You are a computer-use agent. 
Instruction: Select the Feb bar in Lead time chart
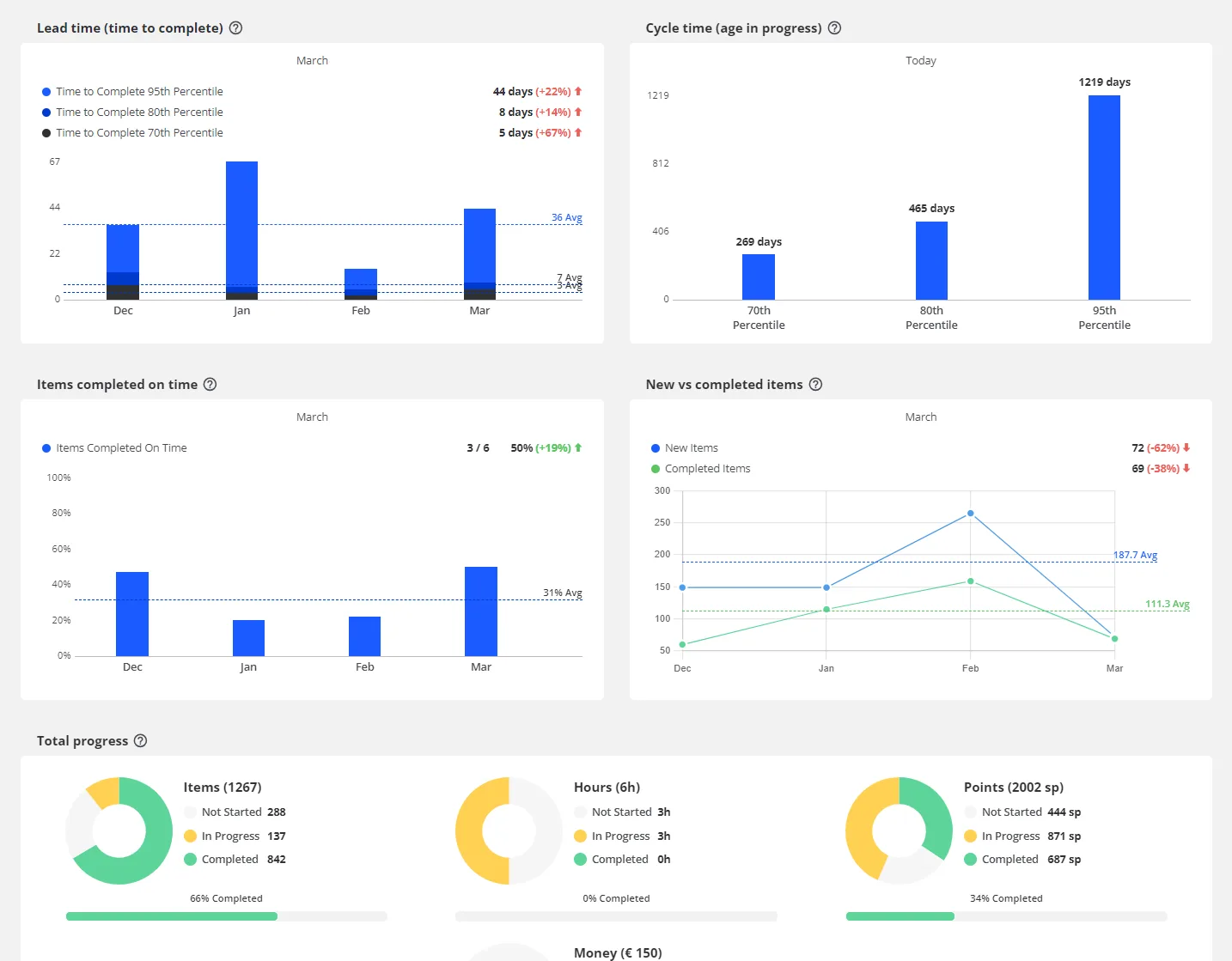point(361,284)
